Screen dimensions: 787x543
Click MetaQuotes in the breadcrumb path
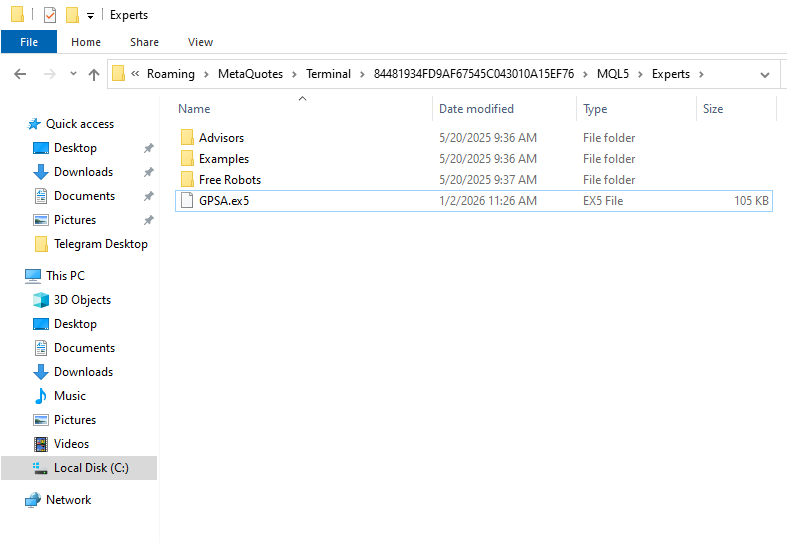click(250, 74)
